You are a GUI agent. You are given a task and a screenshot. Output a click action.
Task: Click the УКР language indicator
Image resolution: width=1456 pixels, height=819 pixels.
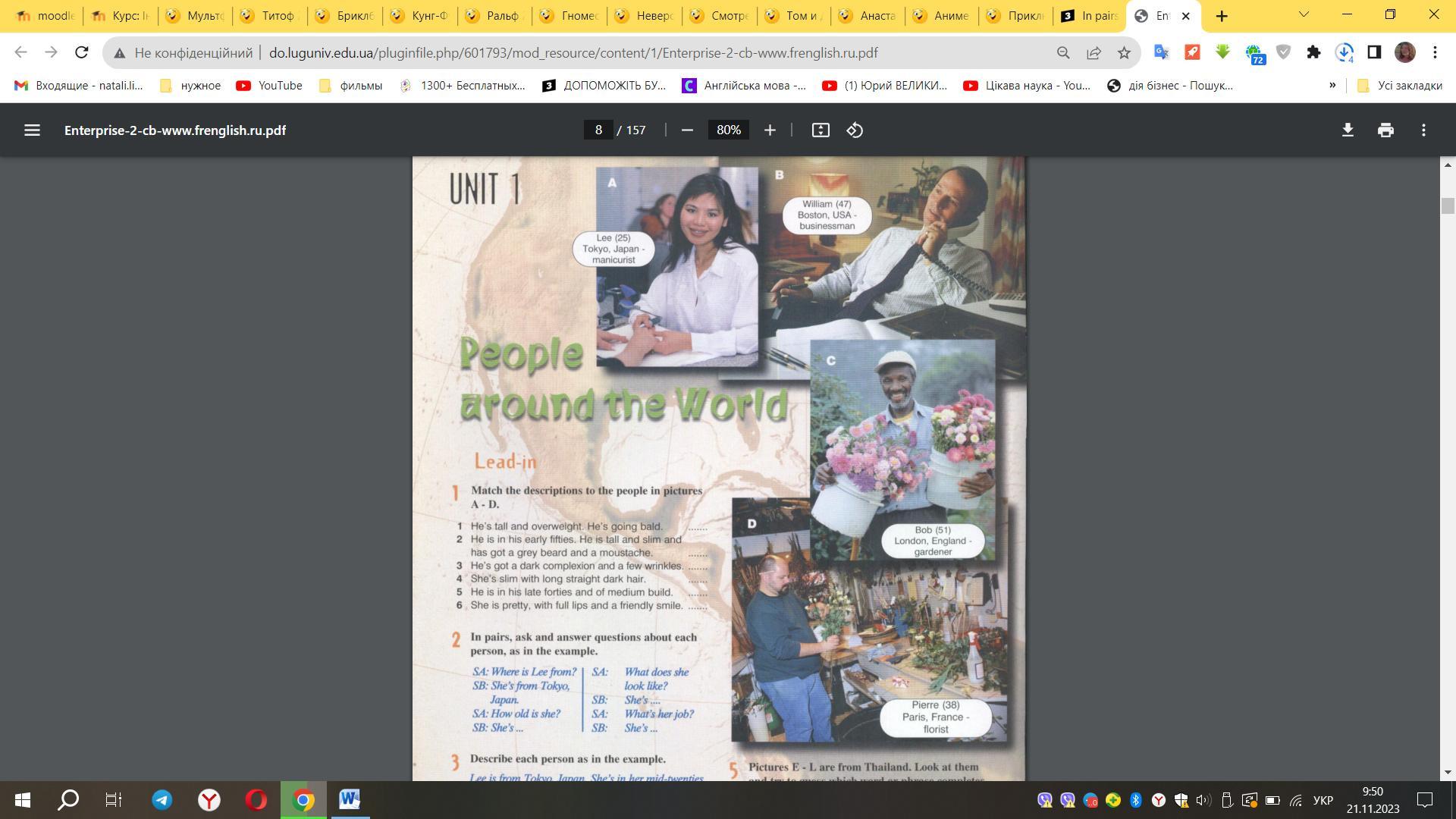pos(1323,801)
